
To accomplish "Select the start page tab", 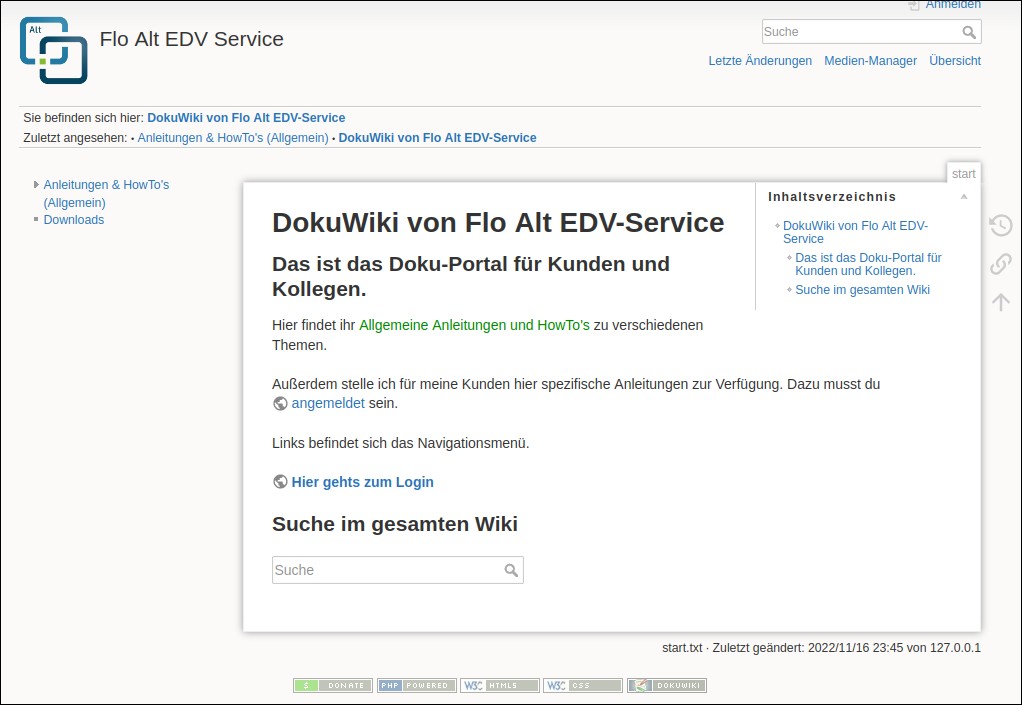I will [x=963, y=173].
